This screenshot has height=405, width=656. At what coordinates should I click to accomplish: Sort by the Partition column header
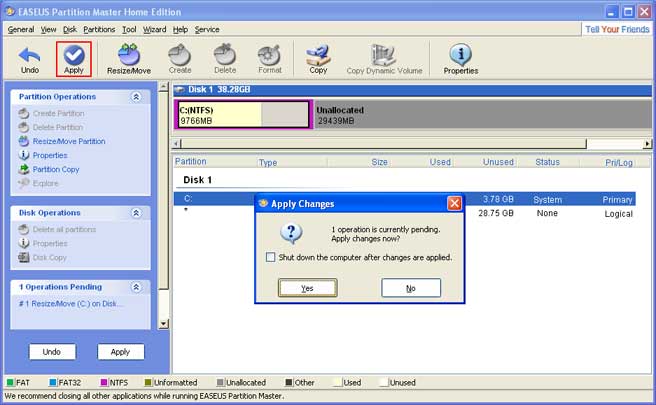190,161
